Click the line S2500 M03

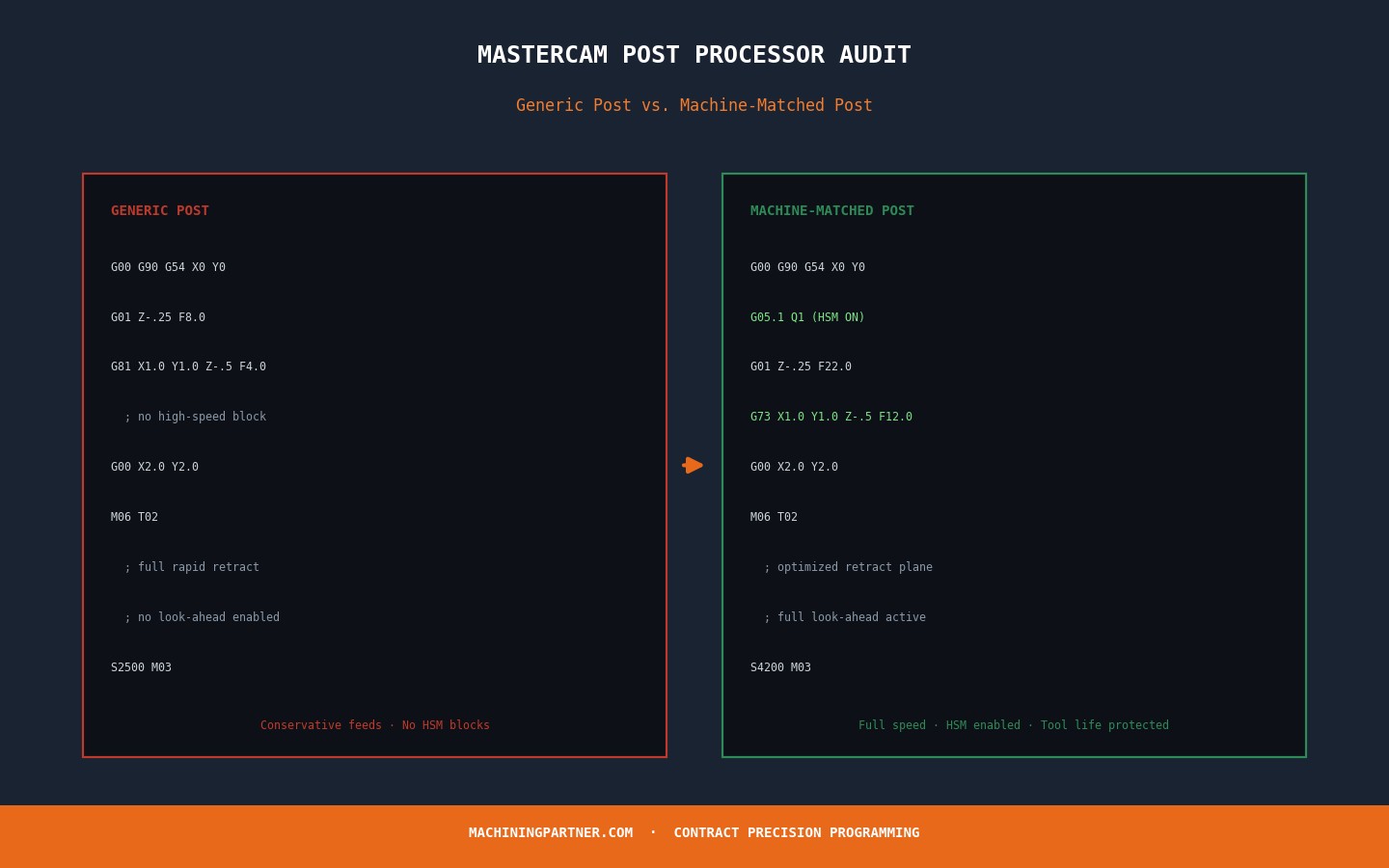141,667
